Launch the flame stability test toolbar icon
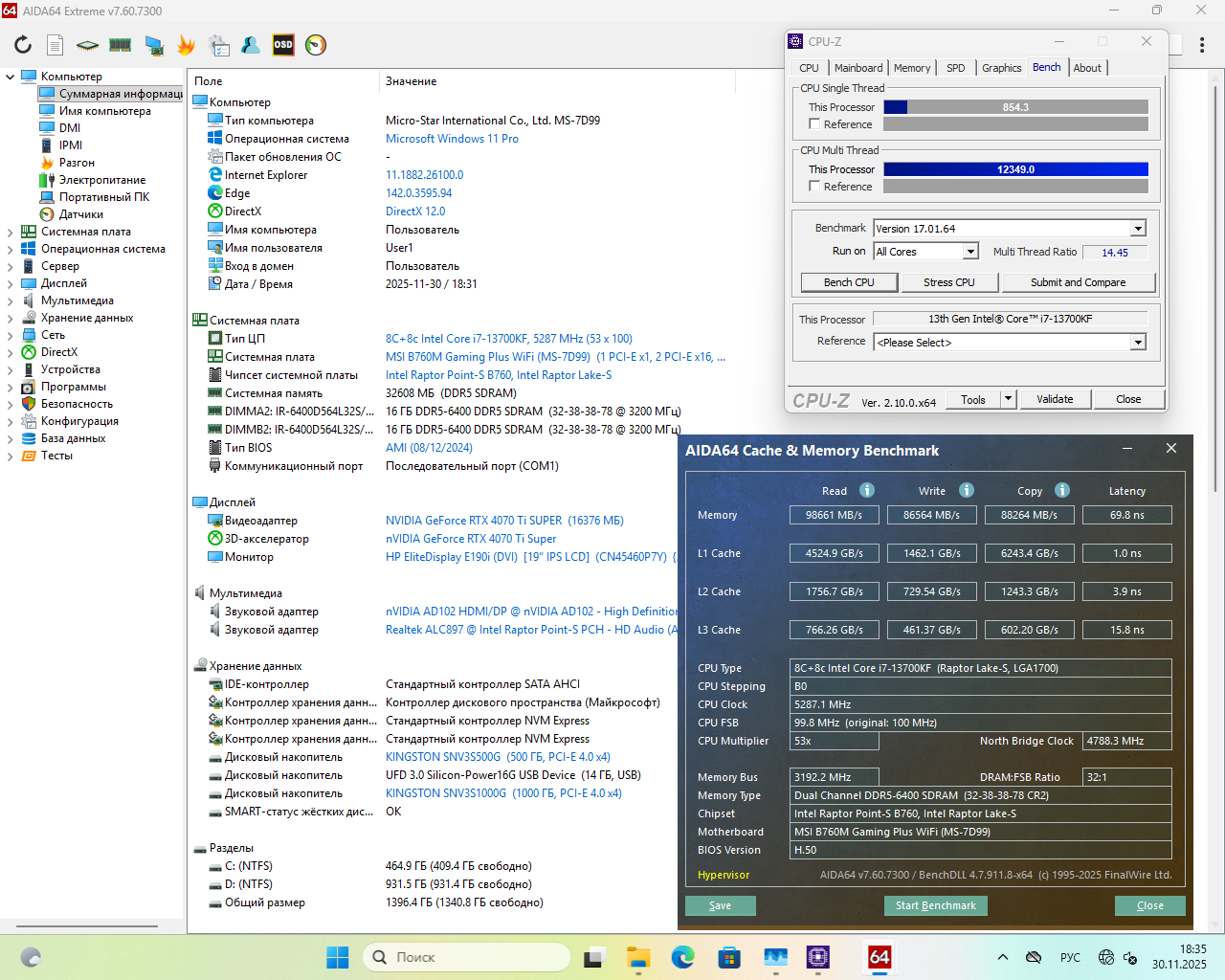This screenshot has width=1225, height=980. pyautogui.click(x=186, y=45)
